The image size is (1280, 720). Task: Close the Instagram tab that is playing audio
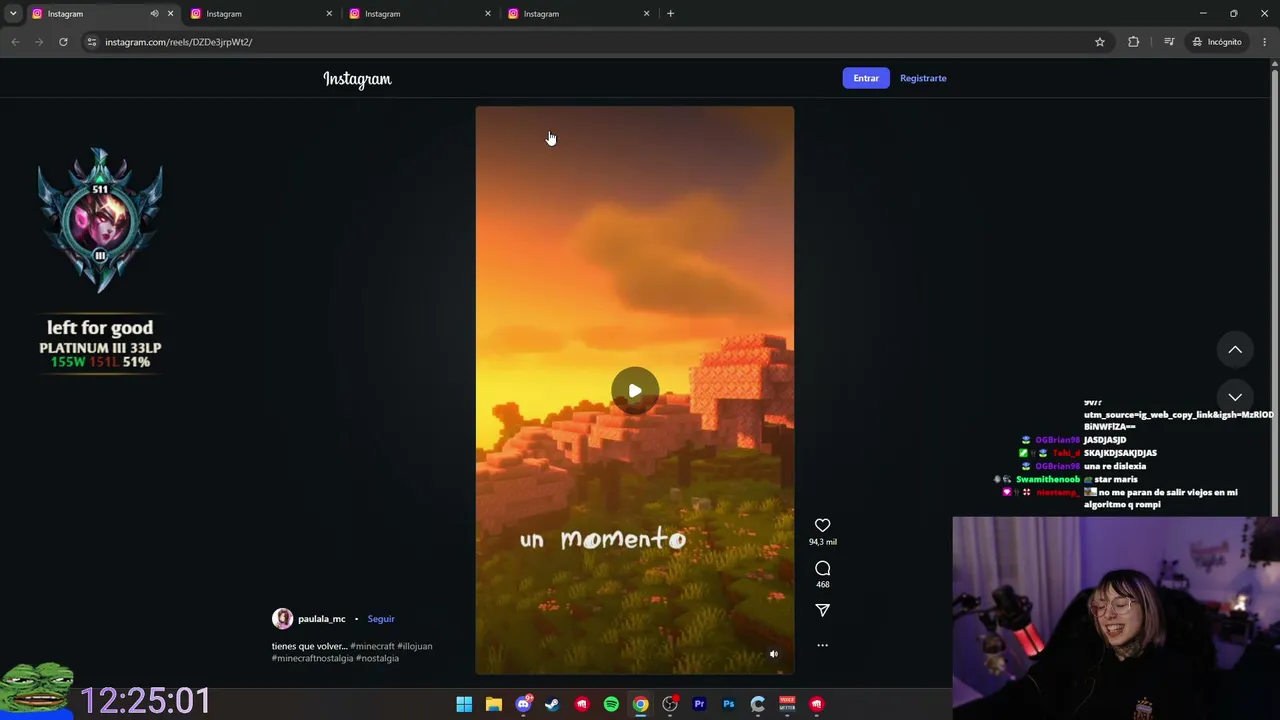pyautogui.click(x=170, y=14)
